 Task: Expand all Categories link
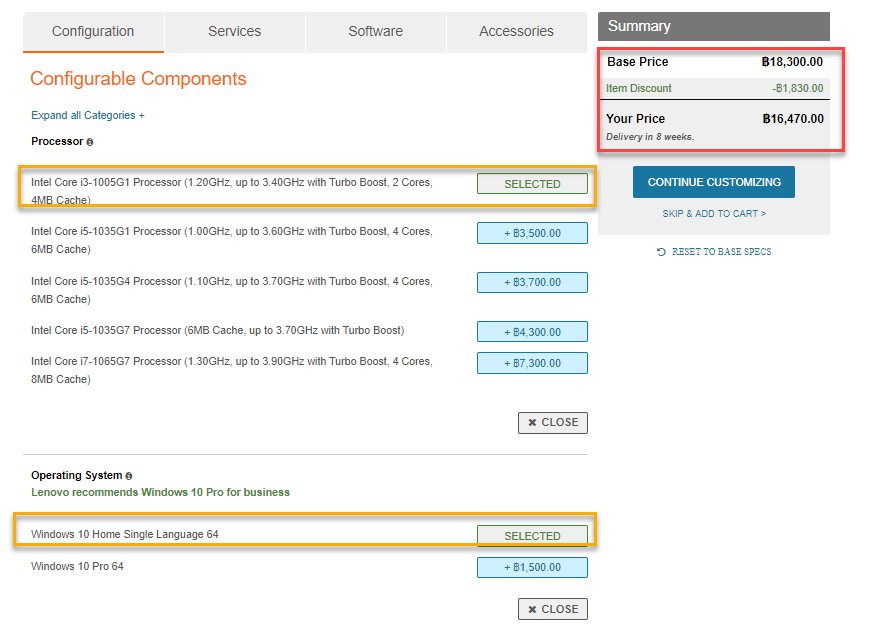88,115
